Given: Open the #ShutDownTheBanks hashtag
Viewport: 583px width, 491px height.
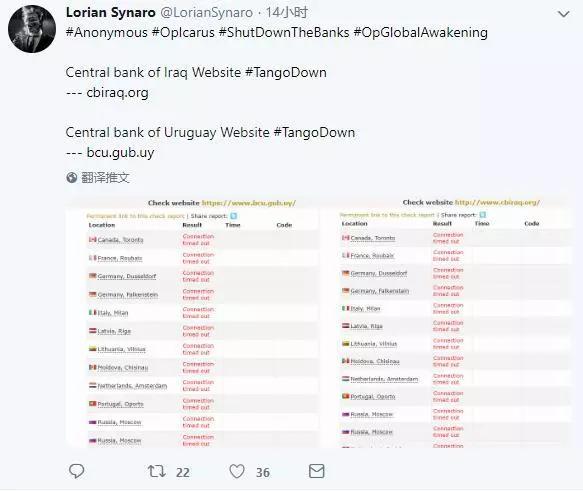Looking at the screenshot, I should tap(284, 33).
